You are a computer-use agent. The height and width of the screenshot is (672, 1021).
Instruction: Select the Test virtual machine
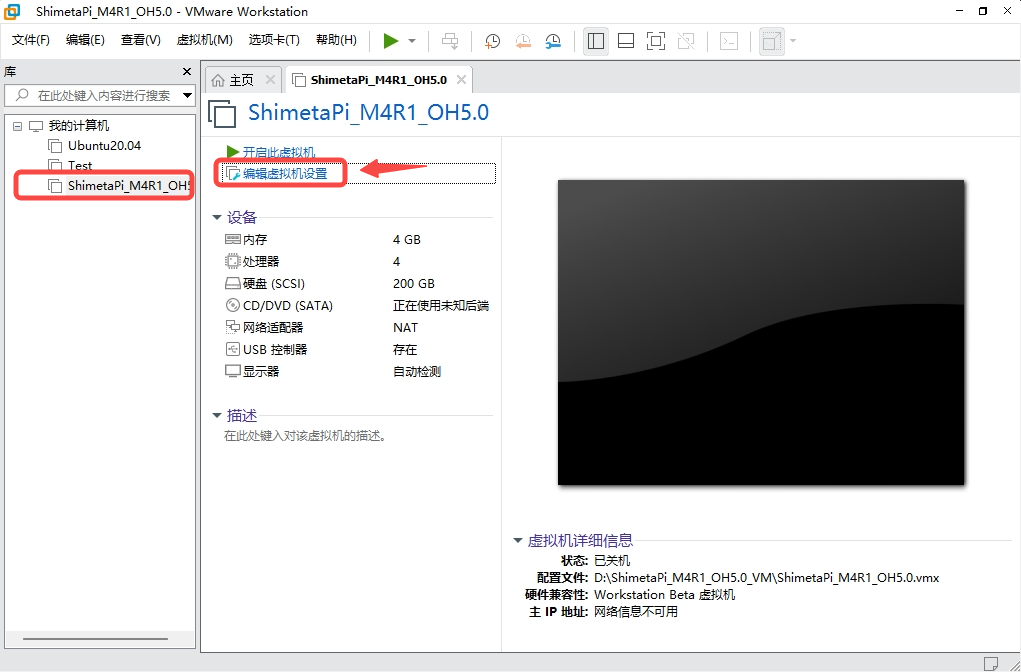[80, 165]
